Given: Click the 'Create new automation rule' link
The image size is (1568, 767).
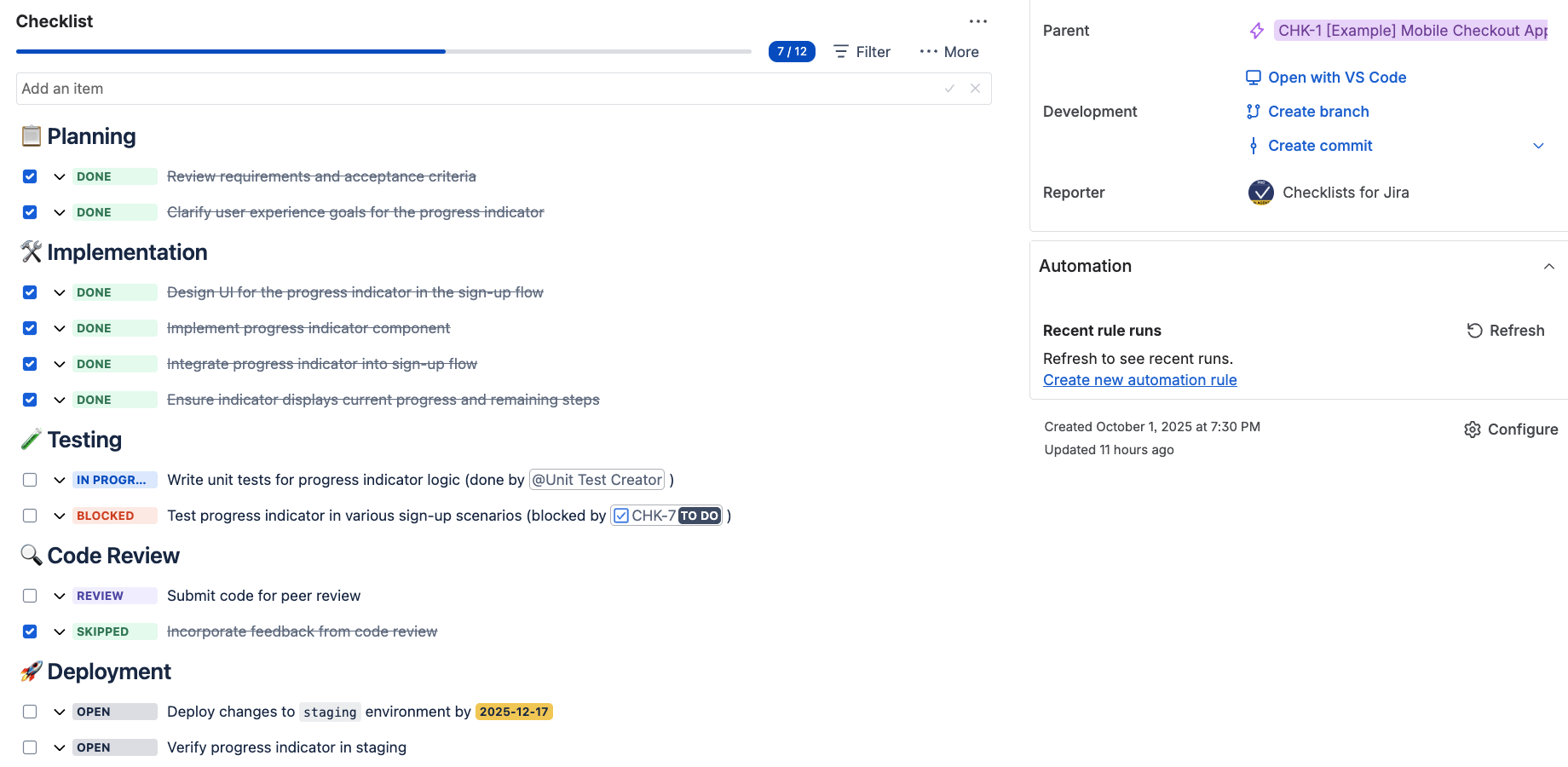Looking at the screenshot, I should coord(1139,379).
